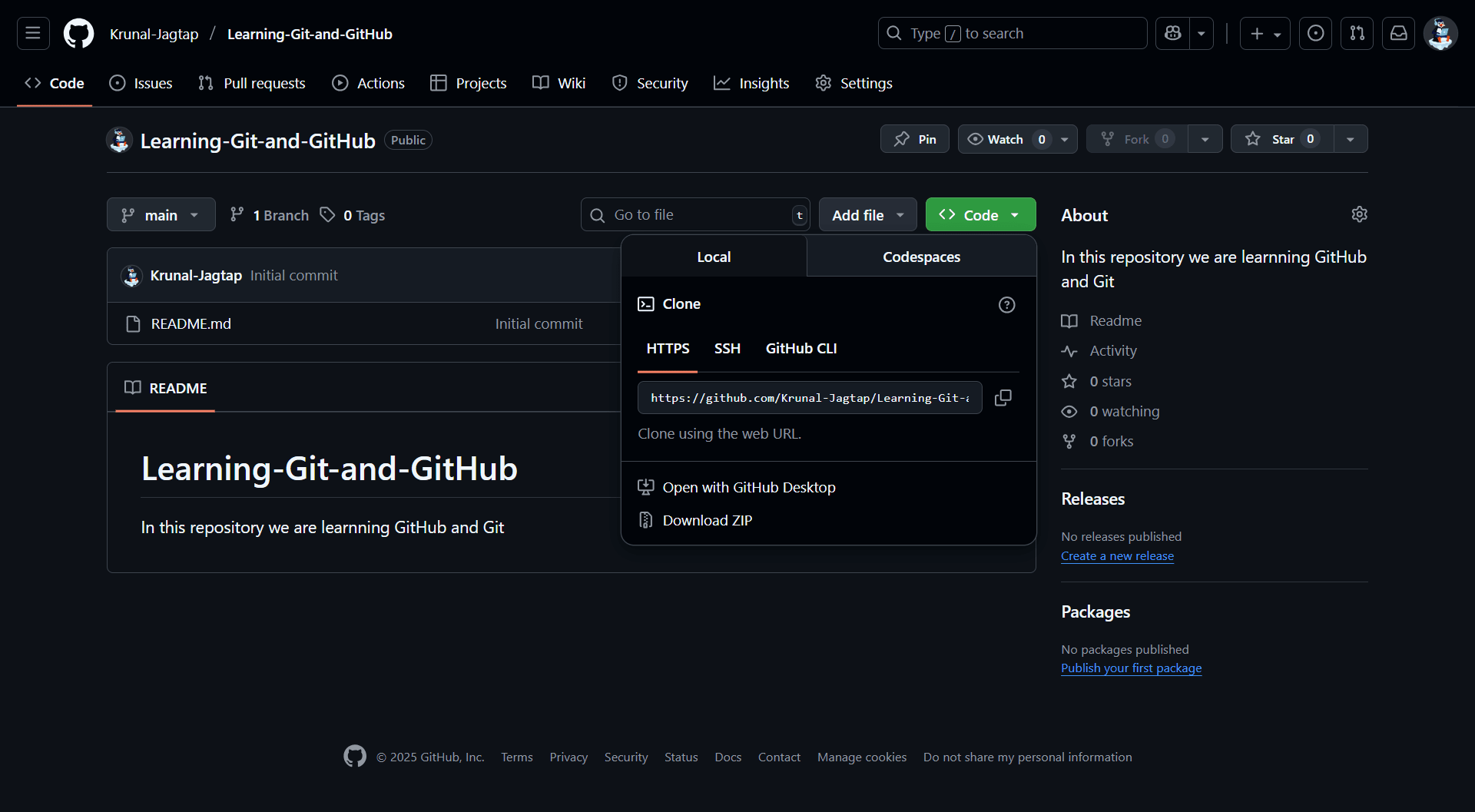Image resolution: width=1475 pixels, height=812 pixels.
Task: Open the Docs footer link
Action: pos(728,757)
